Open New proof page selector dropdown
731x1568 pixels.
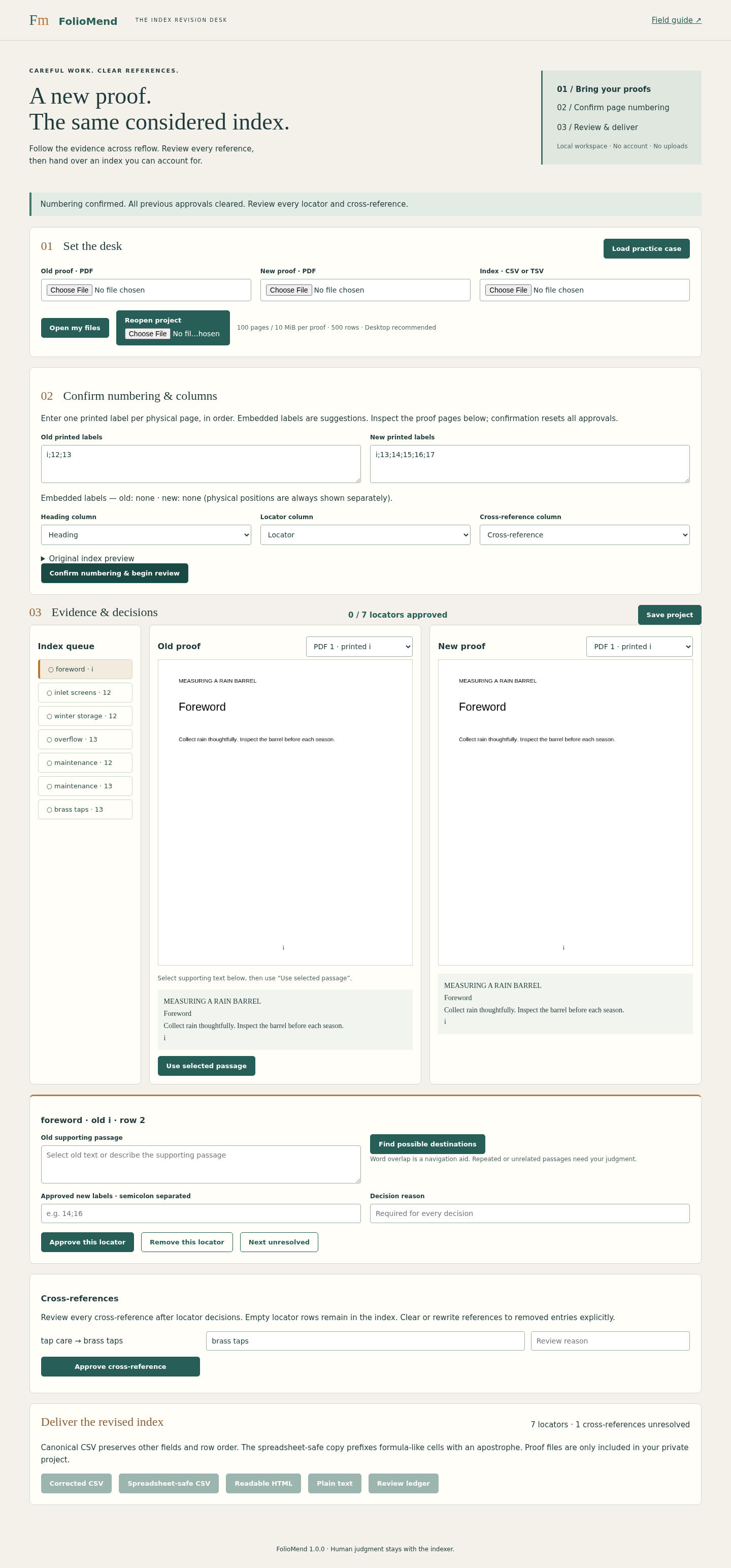pos(639,647)
